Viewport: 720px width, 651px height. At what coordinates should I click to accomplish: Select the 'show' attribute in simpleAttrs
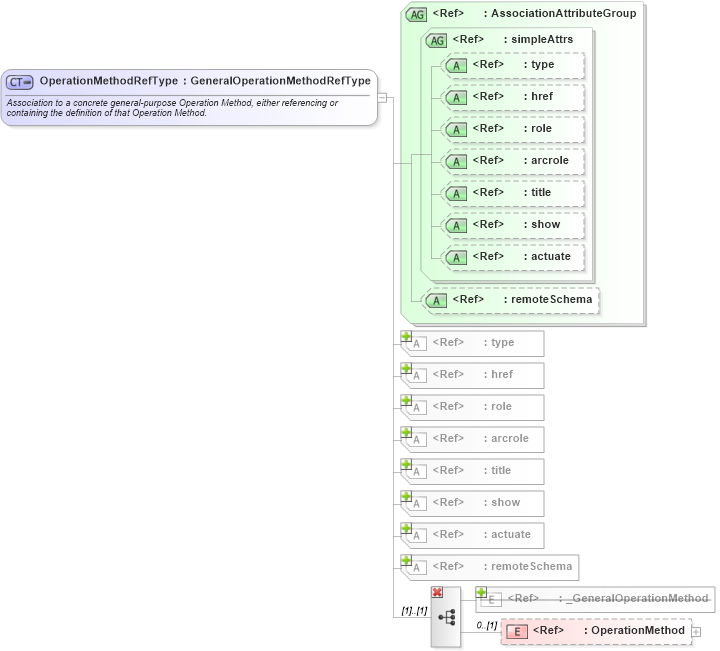513,225
